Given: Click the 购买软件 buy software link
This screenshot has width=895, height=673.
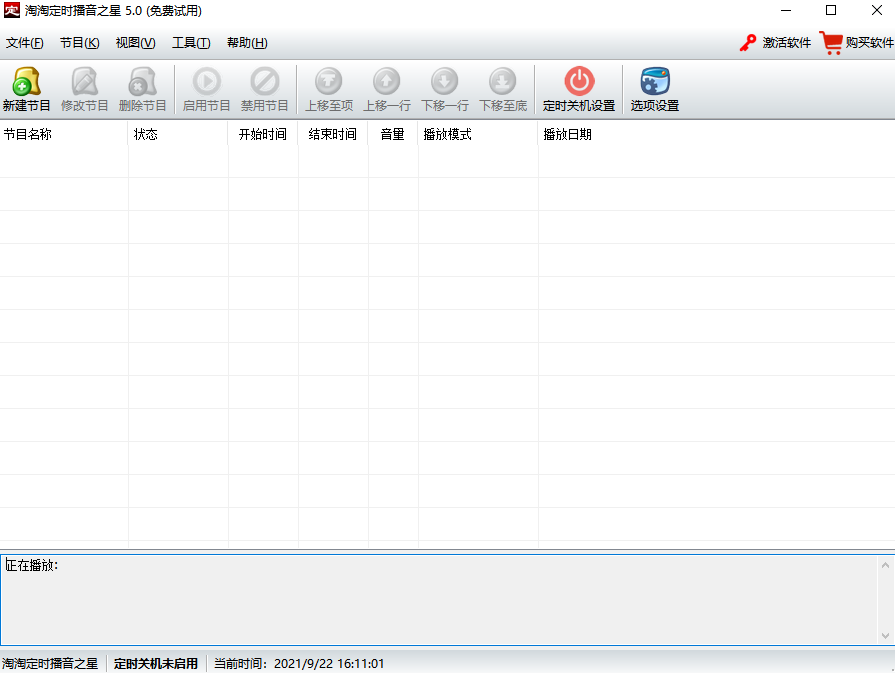Looking at the screenshot, I should click(857, 43).
